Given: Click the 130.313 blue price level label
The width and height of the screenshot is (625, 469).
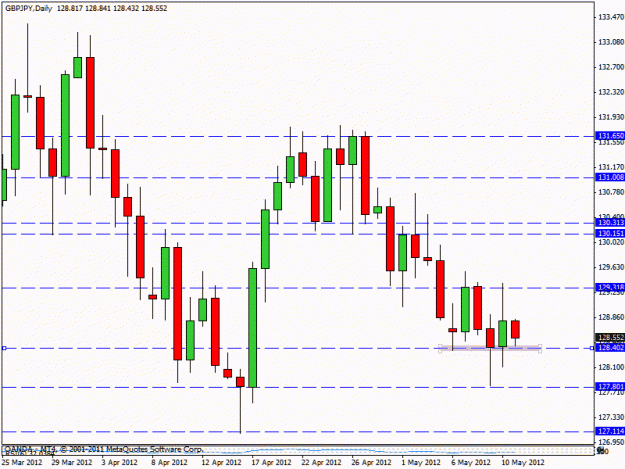Looking at the screenshot, I should 610,223.
